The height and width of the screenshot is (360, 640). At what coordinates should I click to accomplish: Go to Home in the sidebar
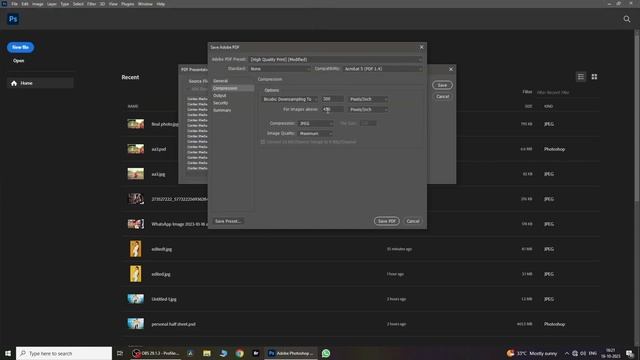40,83
